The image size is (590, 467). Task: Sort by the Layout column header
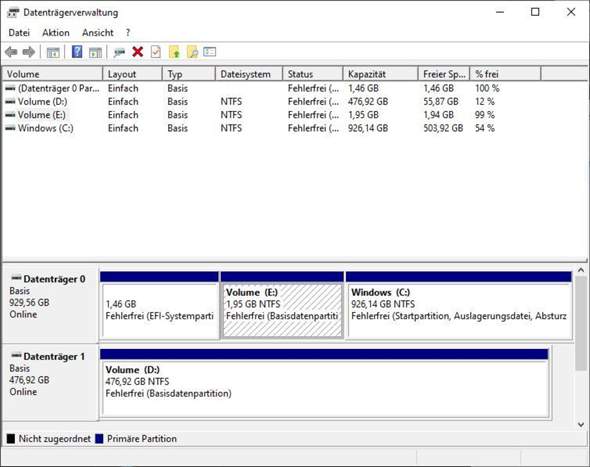pyautogui.click(x=132, y=74)
